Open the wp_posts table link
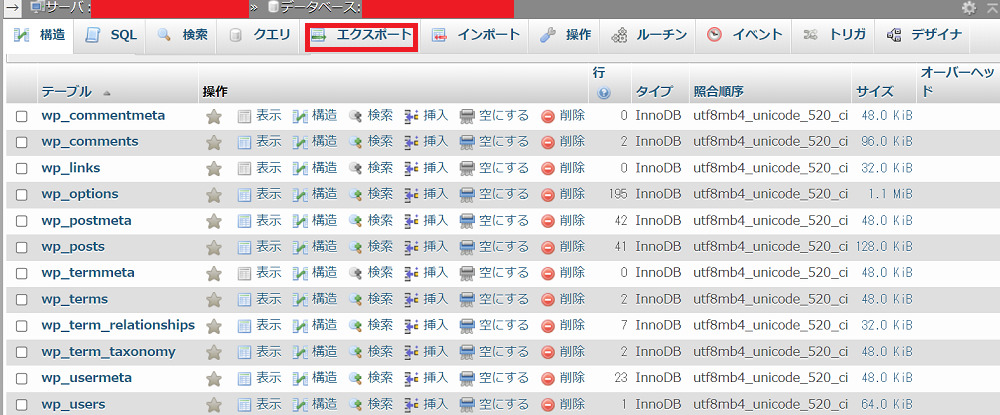 point(73,247)
